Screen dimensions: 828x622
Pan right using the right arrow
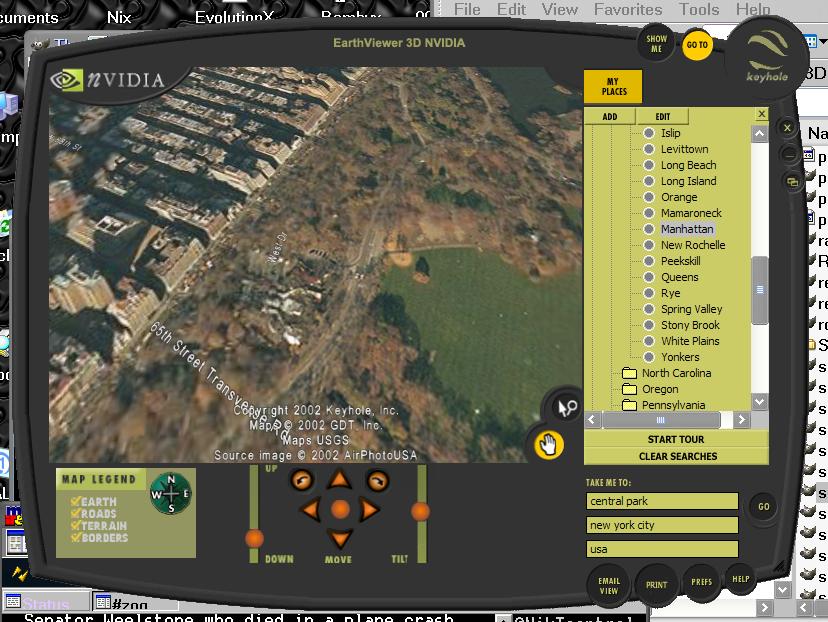[369, 510]
